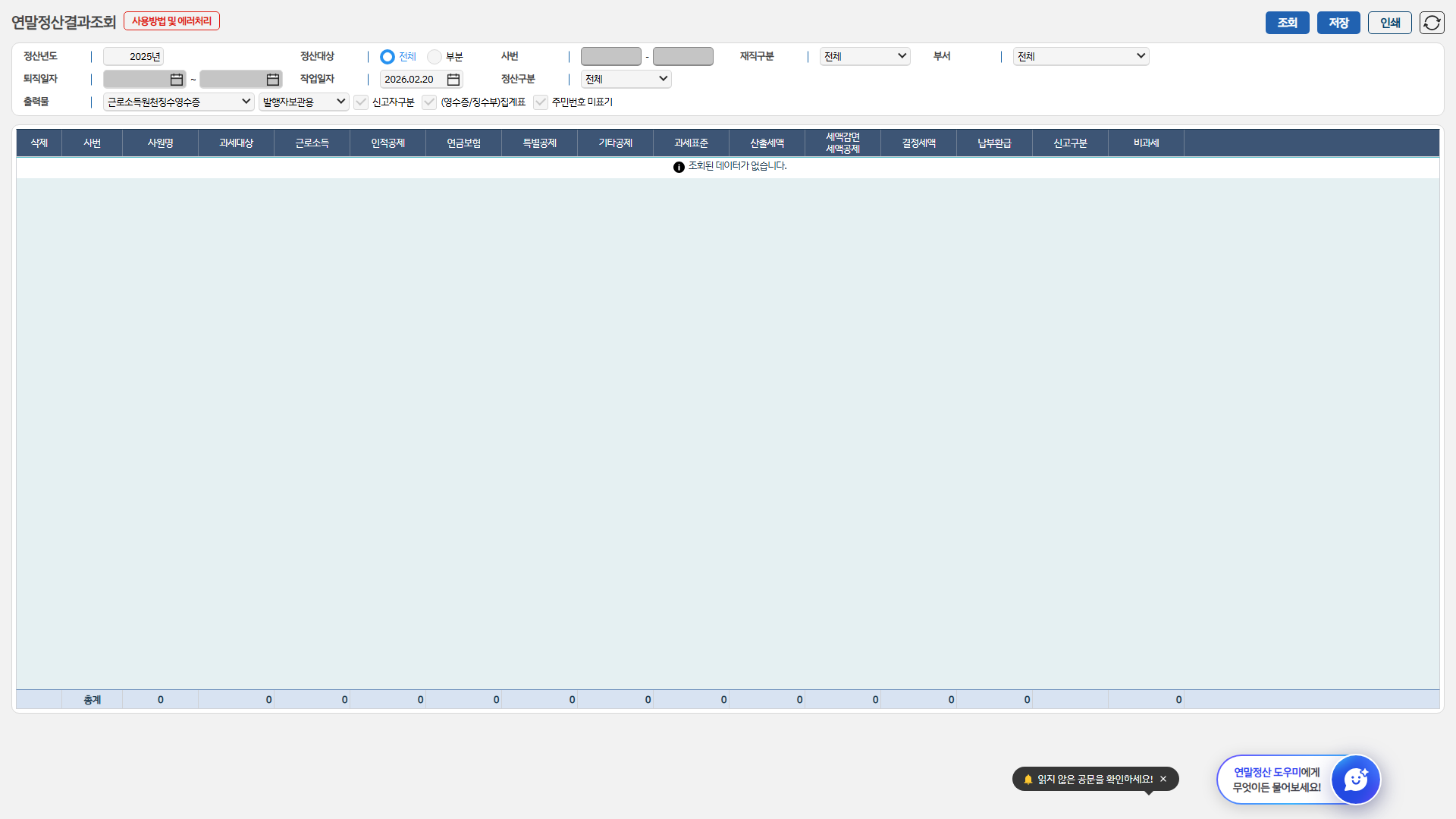Open the 연말정산 도우미 chatbot icon
Screen dimensions: 1456x819
click(x=1355, y=779)
